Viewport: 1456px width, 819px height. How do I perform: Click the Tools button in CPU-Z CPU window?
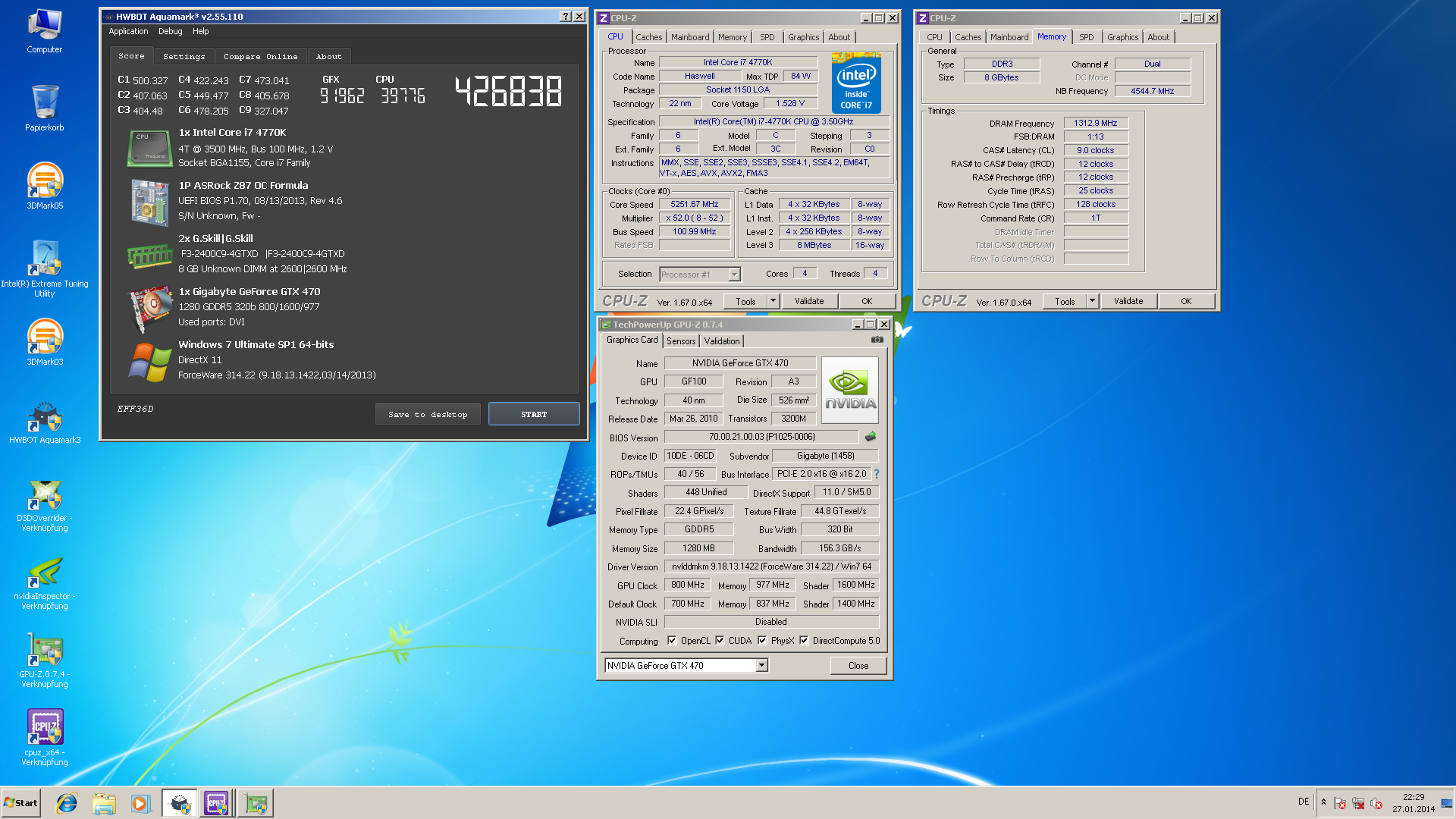(x=745, y=301)
